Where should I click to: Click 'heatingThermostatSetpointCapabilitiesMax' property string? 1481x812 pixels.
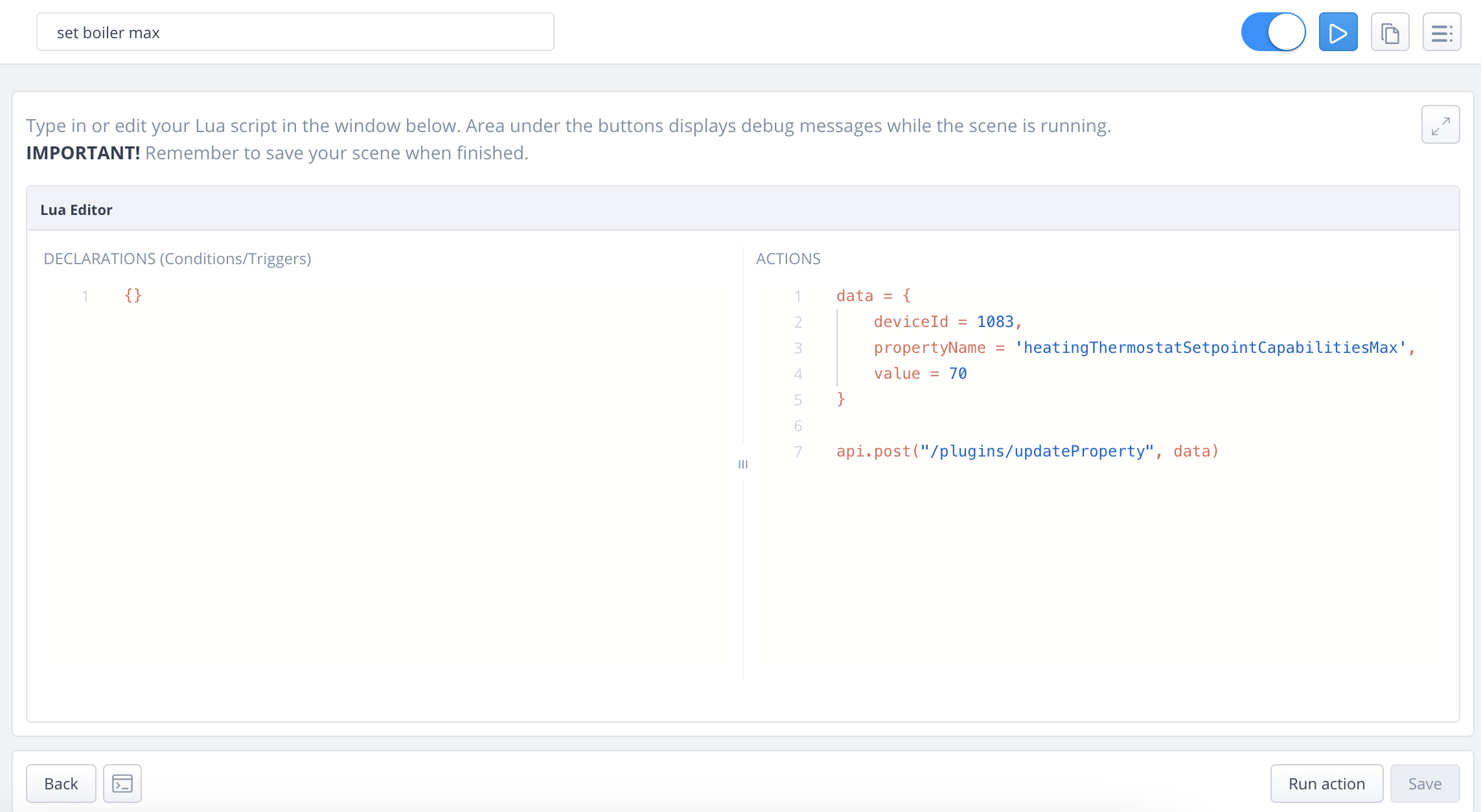(1210, 348)
